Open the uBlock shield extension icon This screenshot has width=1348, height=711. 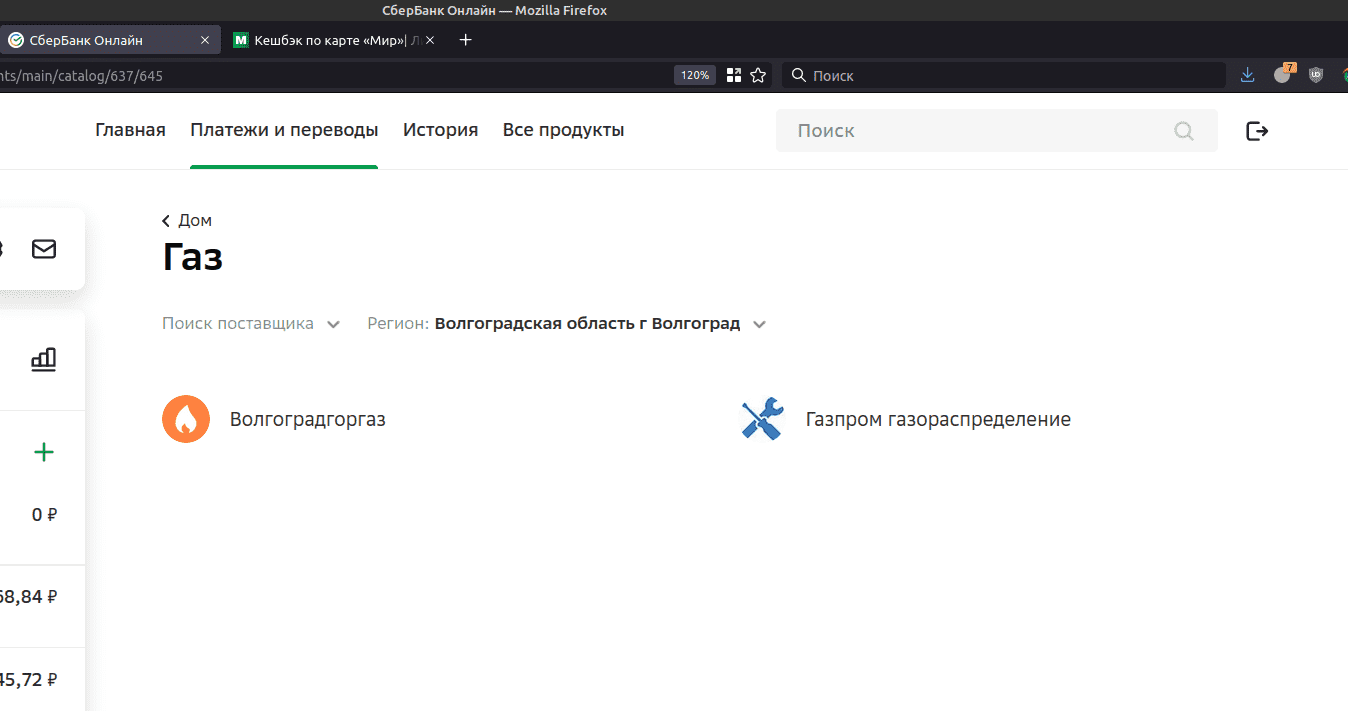[x=1316, y=75]
